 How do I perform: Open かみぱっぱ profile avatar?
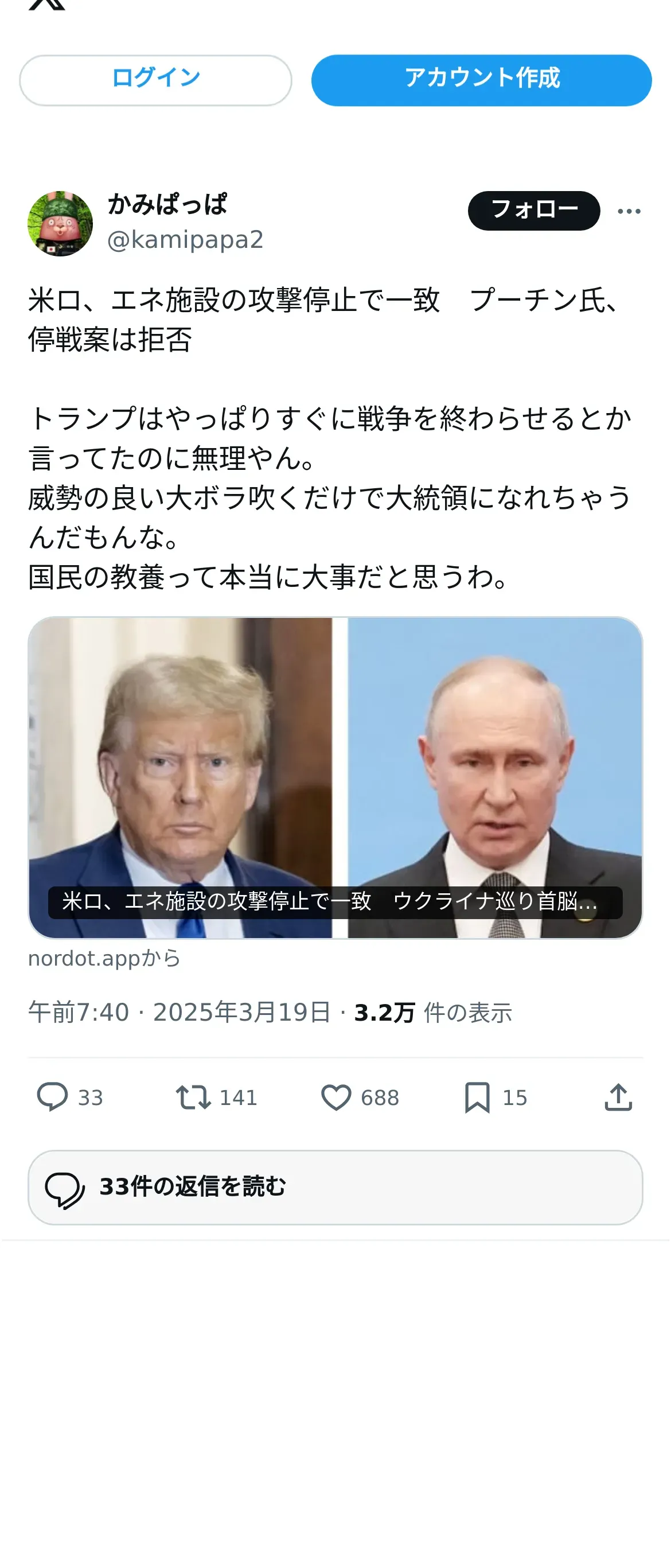pyautogui.click(x=60, y=223)
